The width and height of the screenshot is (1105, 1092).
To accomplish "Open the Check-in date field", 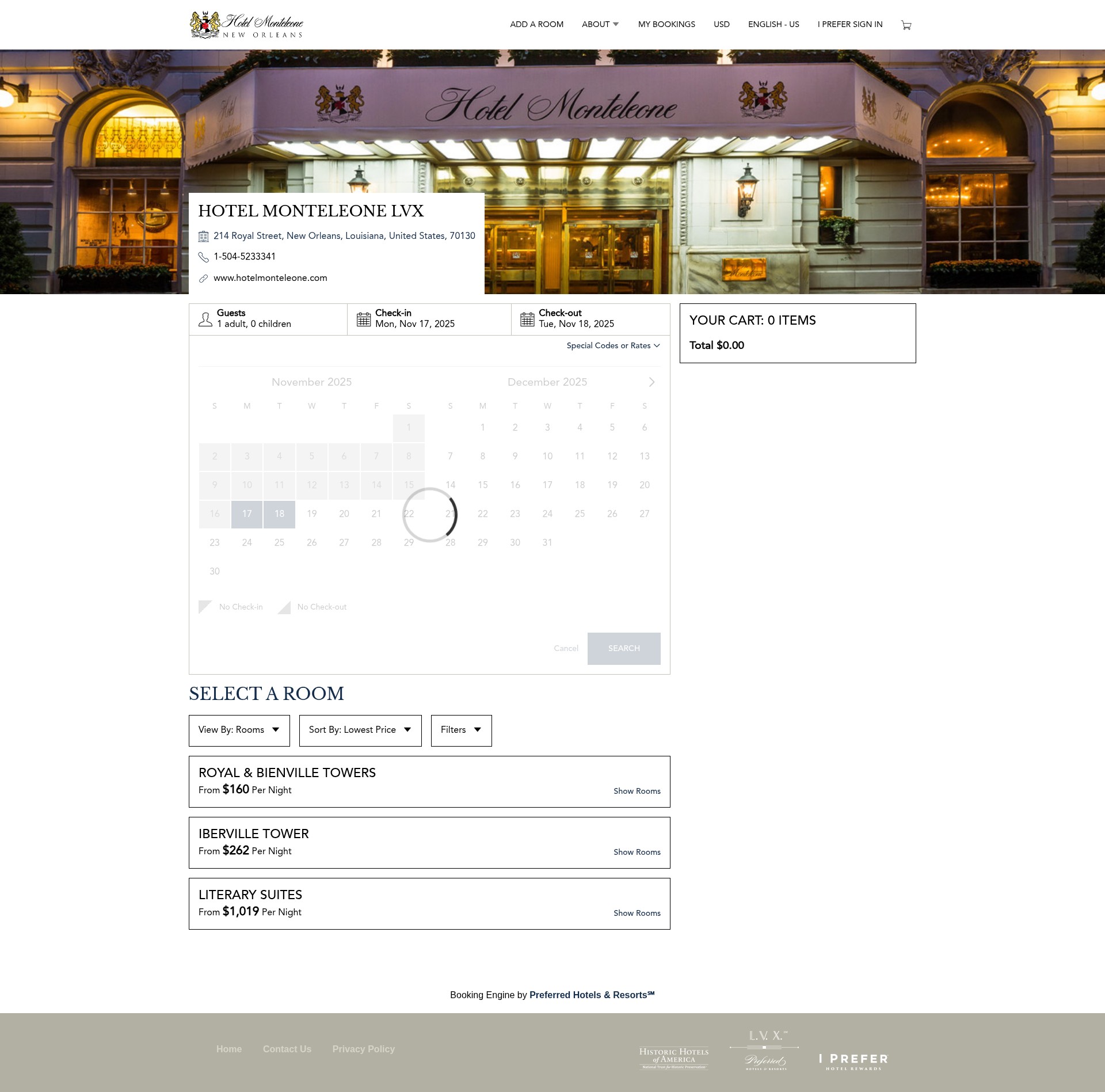I will [429, 319].
